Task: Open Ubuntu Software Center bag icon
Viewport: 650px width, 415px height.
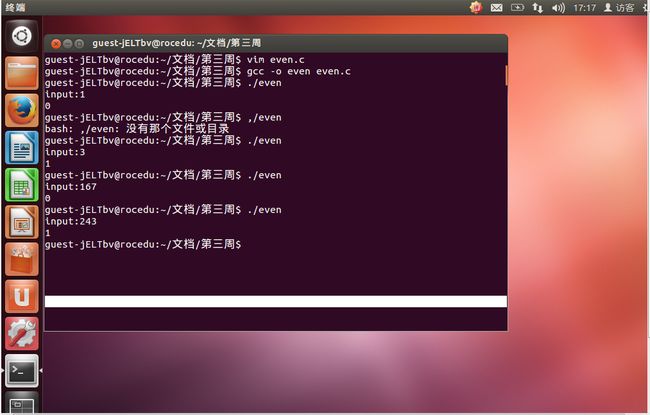Action: click(22, 260)
